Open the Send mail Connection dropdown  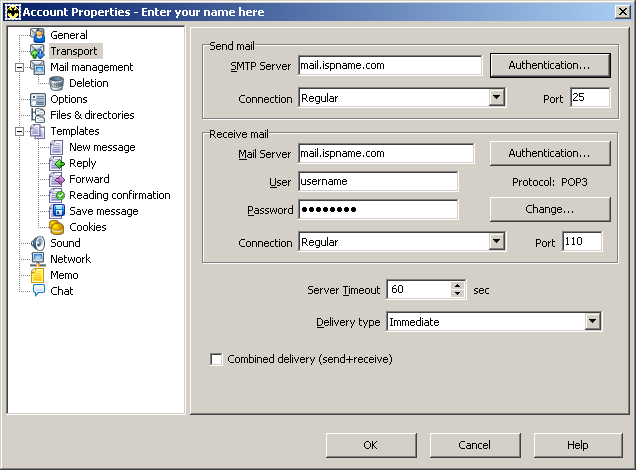pos(496,98)
